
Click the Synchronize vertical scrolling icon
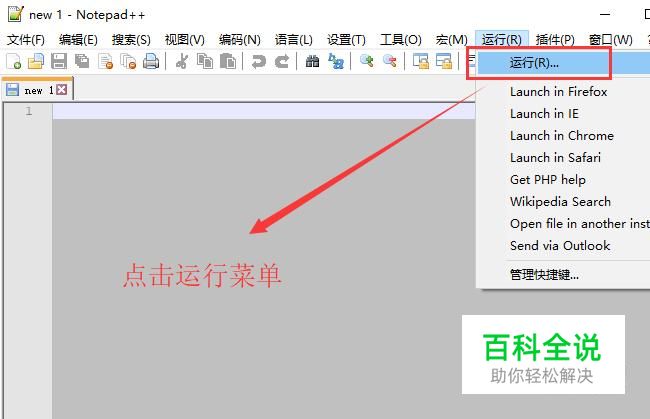point(421,61)
